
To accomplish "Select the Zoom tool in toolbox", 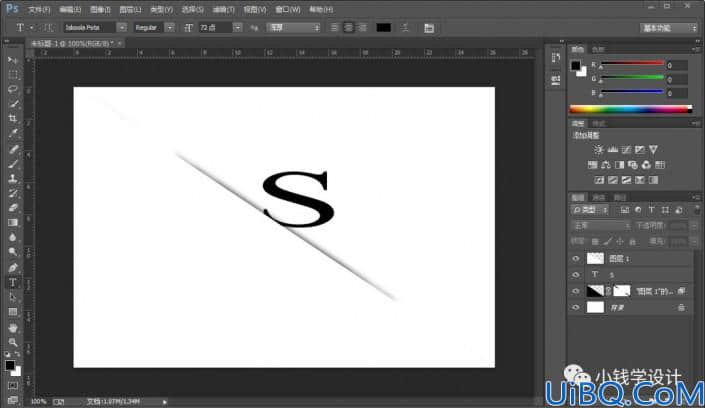I will [x=13, y=342].
